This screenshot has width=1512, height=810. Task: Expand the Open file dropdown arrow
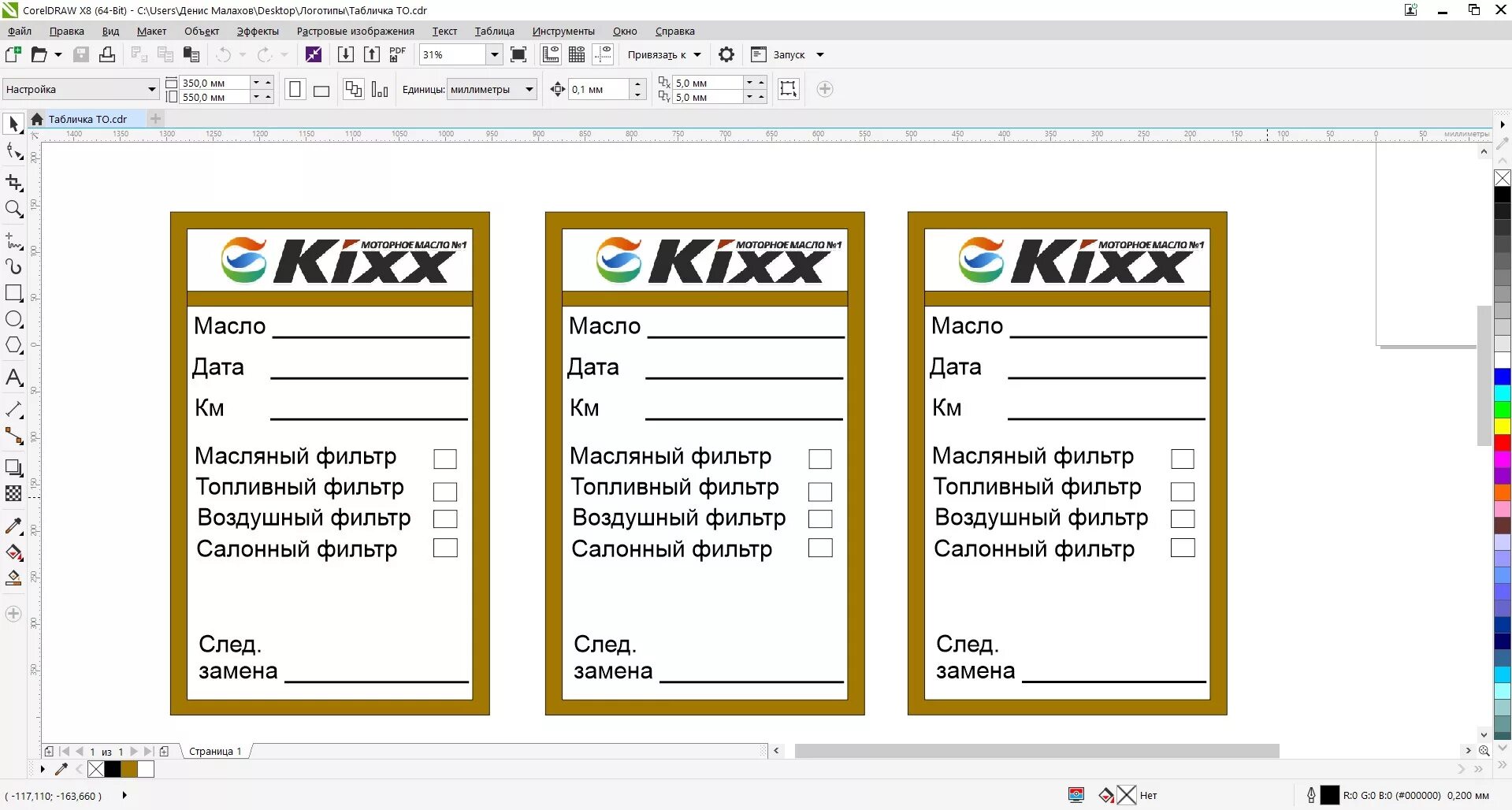click(58, 54)
